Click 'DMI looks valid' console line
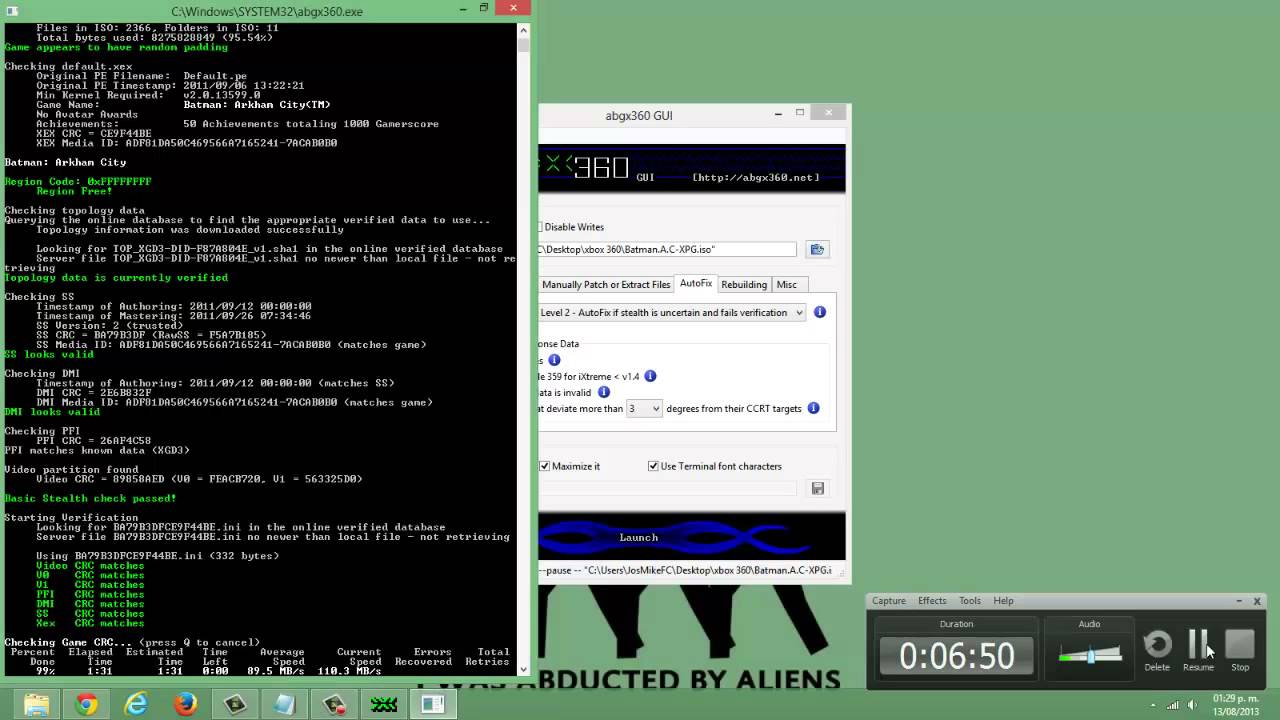The height and width of the screenshot is (720, 1280). click(x=52, y=412)
